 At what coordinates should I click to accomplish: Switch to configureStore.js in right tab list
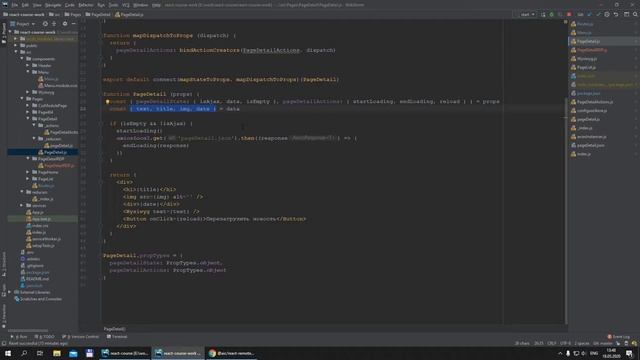click(x=589, y=111)
